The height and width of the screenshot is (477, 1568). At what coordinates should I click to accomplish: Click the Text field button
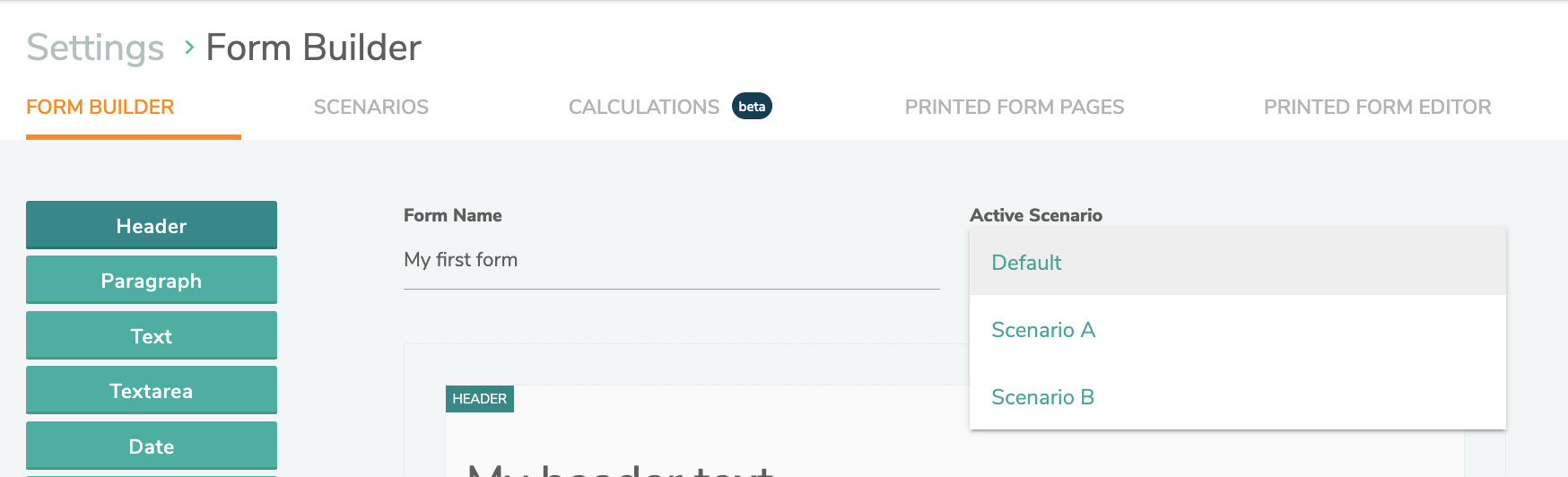(152, 336)
